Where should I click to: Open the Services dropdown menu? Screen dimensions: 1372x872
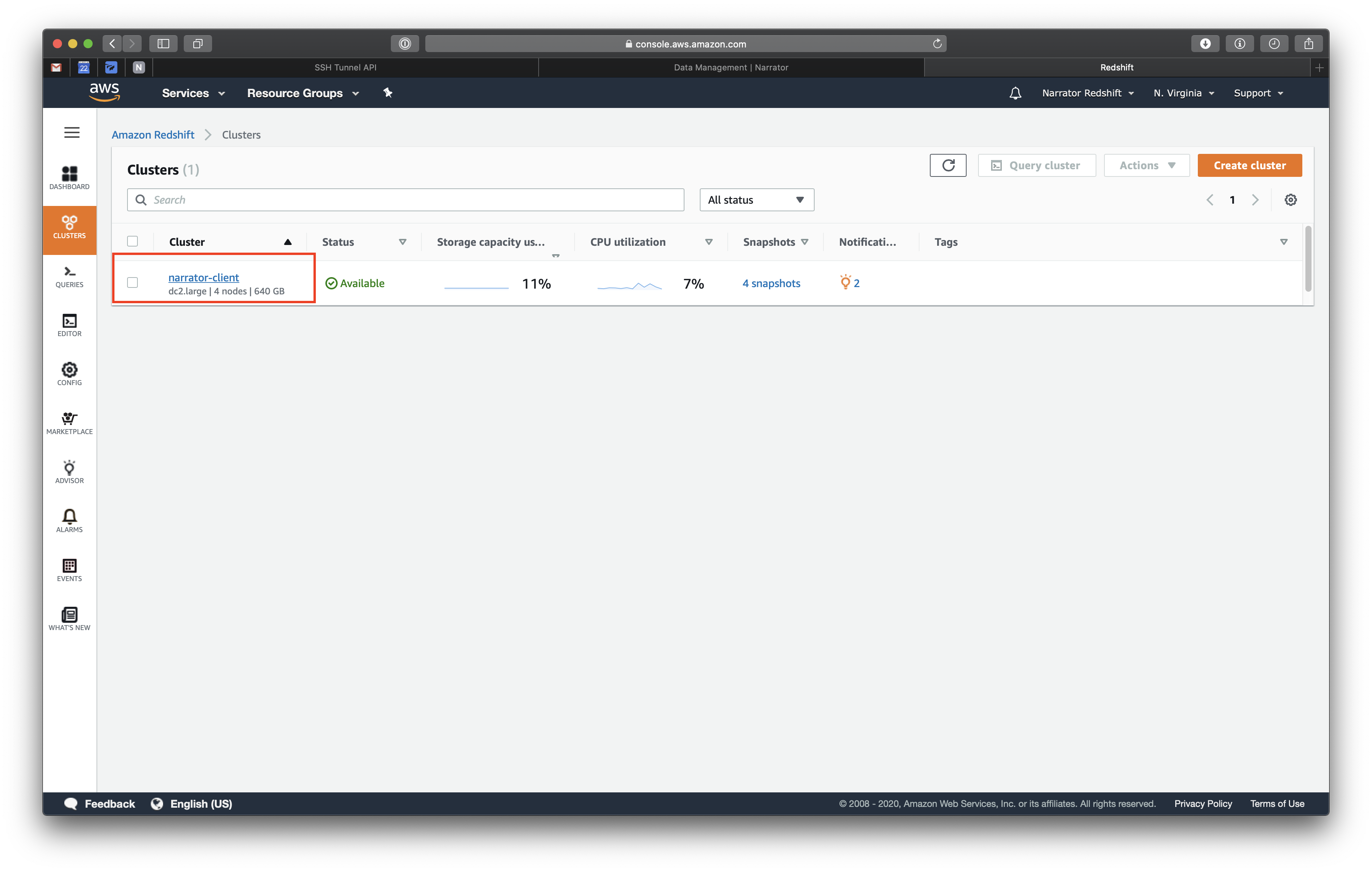[193, 93]
